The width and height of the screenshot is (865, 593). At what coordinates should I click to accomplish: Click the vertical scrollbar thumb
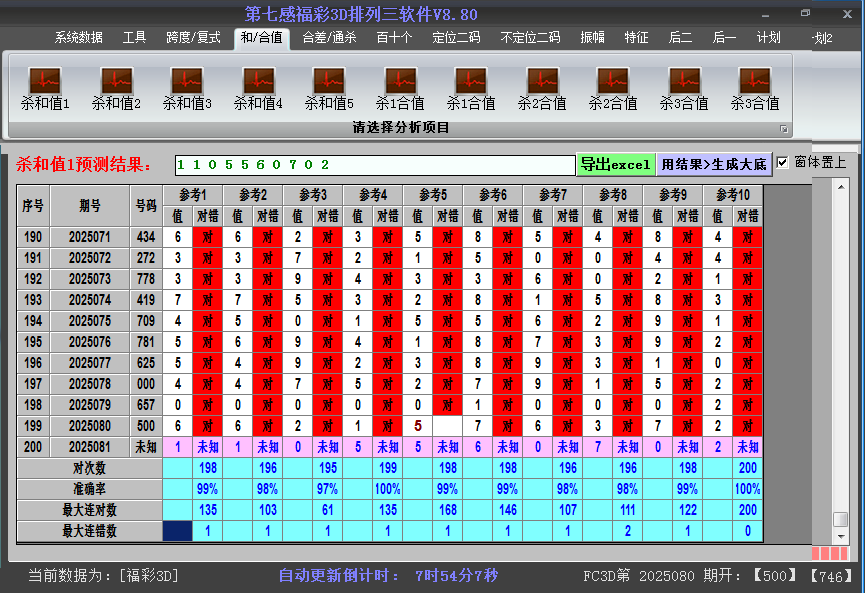(841, 519)
